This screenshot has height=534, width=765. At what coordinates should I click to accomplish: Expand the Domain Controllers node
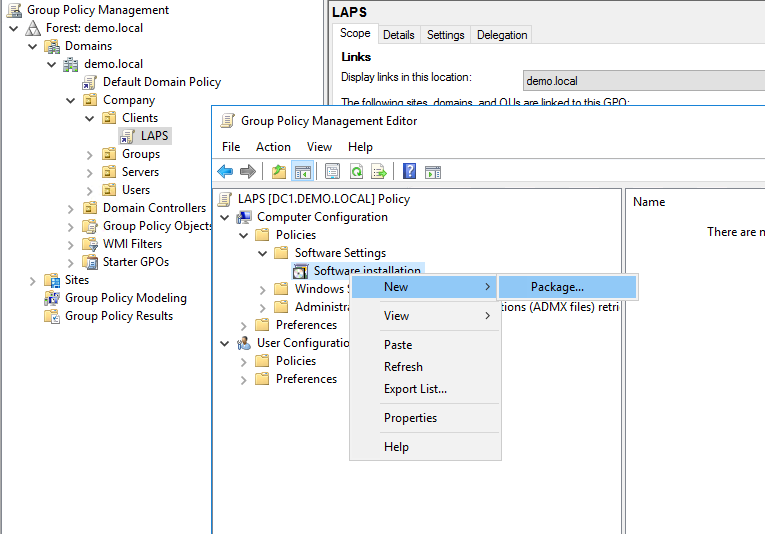click(71, 208)
